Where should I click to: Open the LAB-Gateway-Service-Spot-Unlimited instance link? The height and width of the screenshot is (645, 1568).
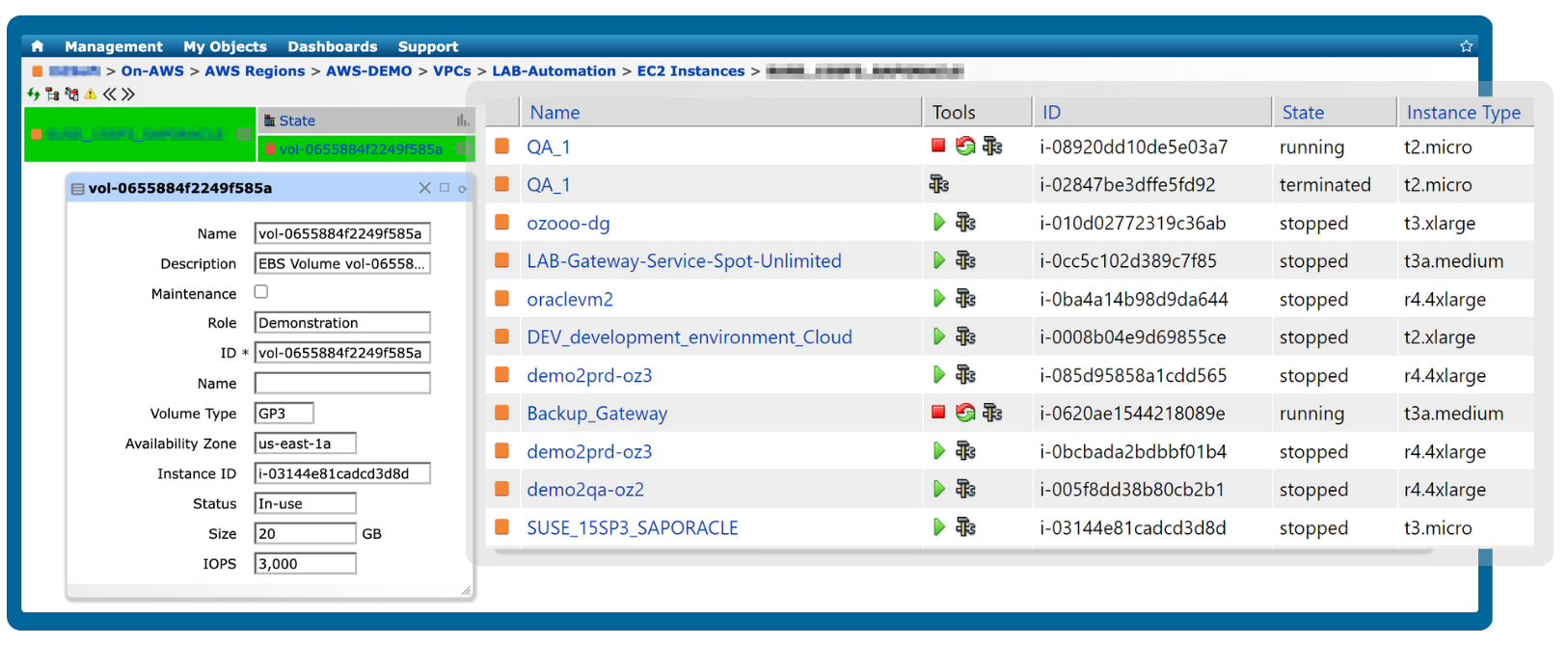(684, 261)
